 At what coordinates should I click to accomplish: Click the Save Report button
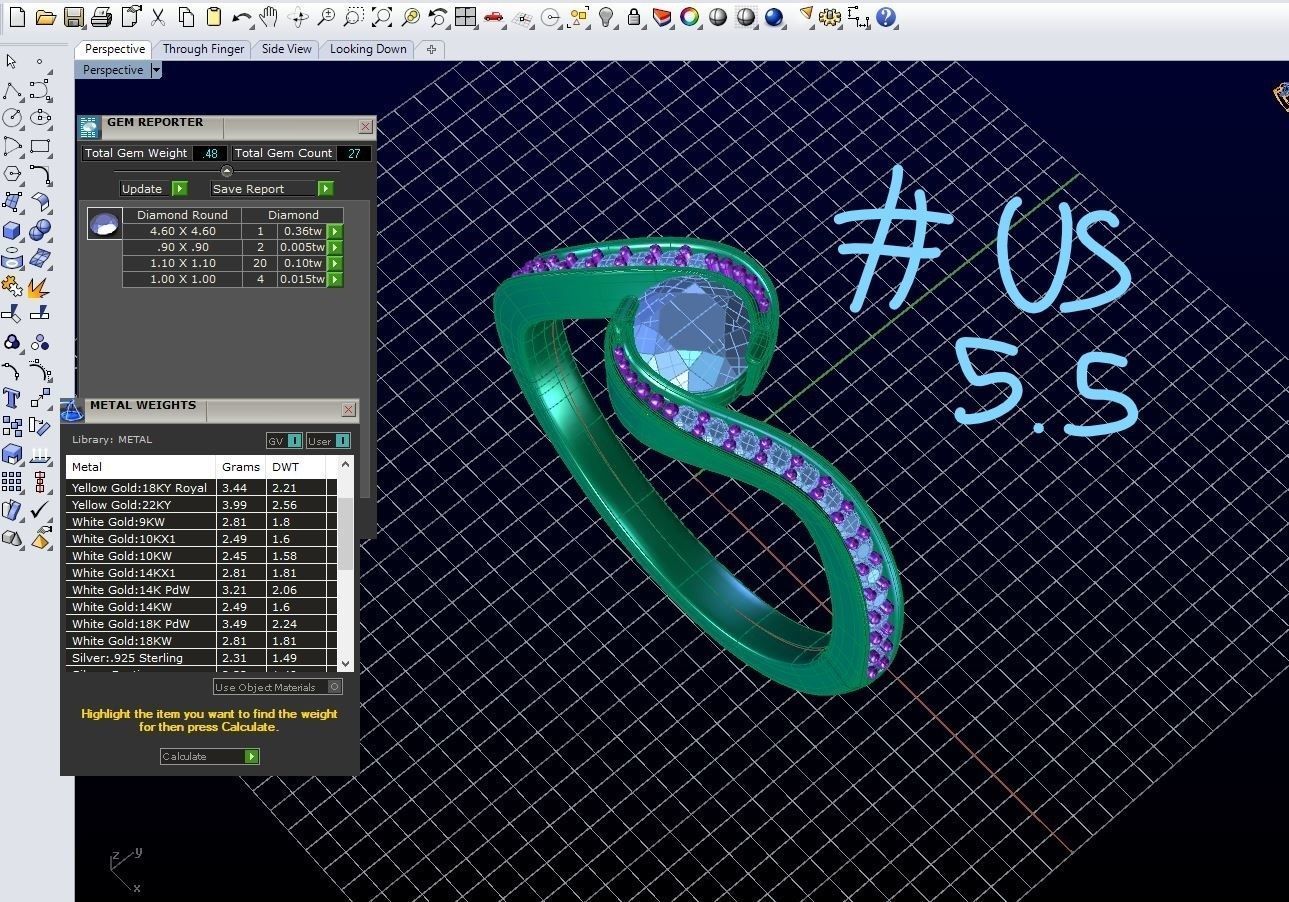(x=272, y=189)
